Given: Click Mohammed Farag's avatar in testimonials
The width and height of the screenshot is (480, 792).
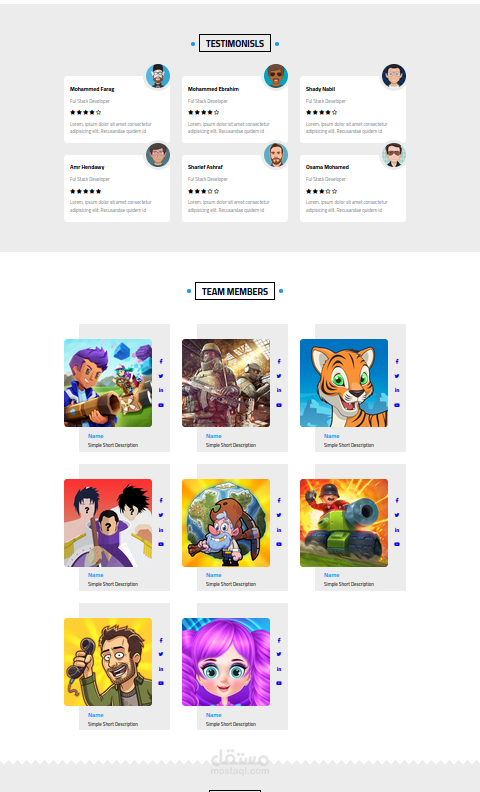Looking at the screenshot, I should pos(158,76).
